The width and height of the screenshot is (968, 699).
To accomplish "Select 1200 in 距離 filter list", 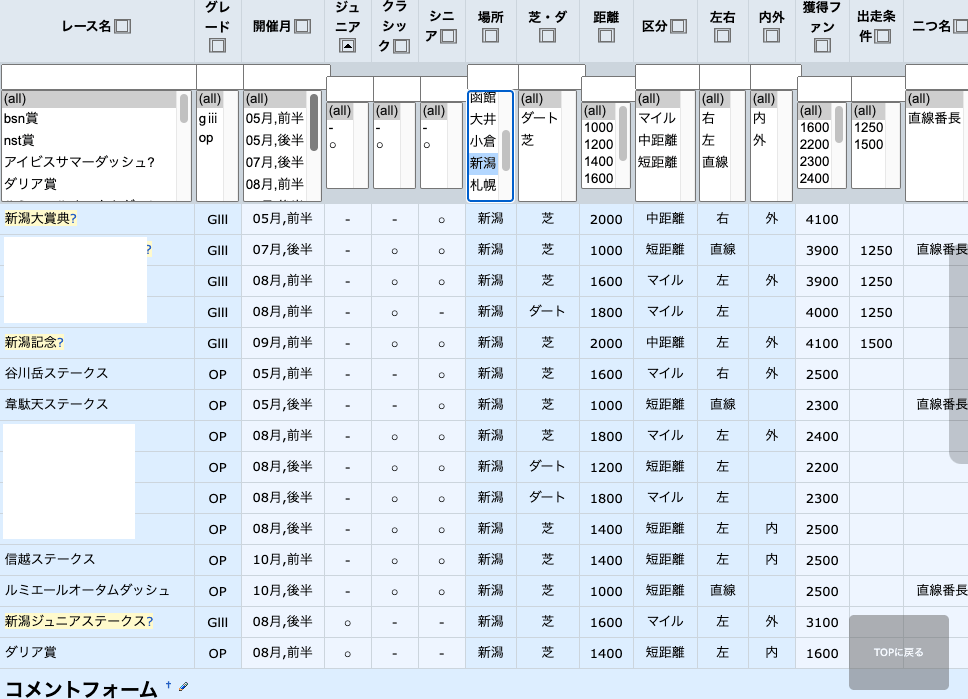I will point(598,145).
